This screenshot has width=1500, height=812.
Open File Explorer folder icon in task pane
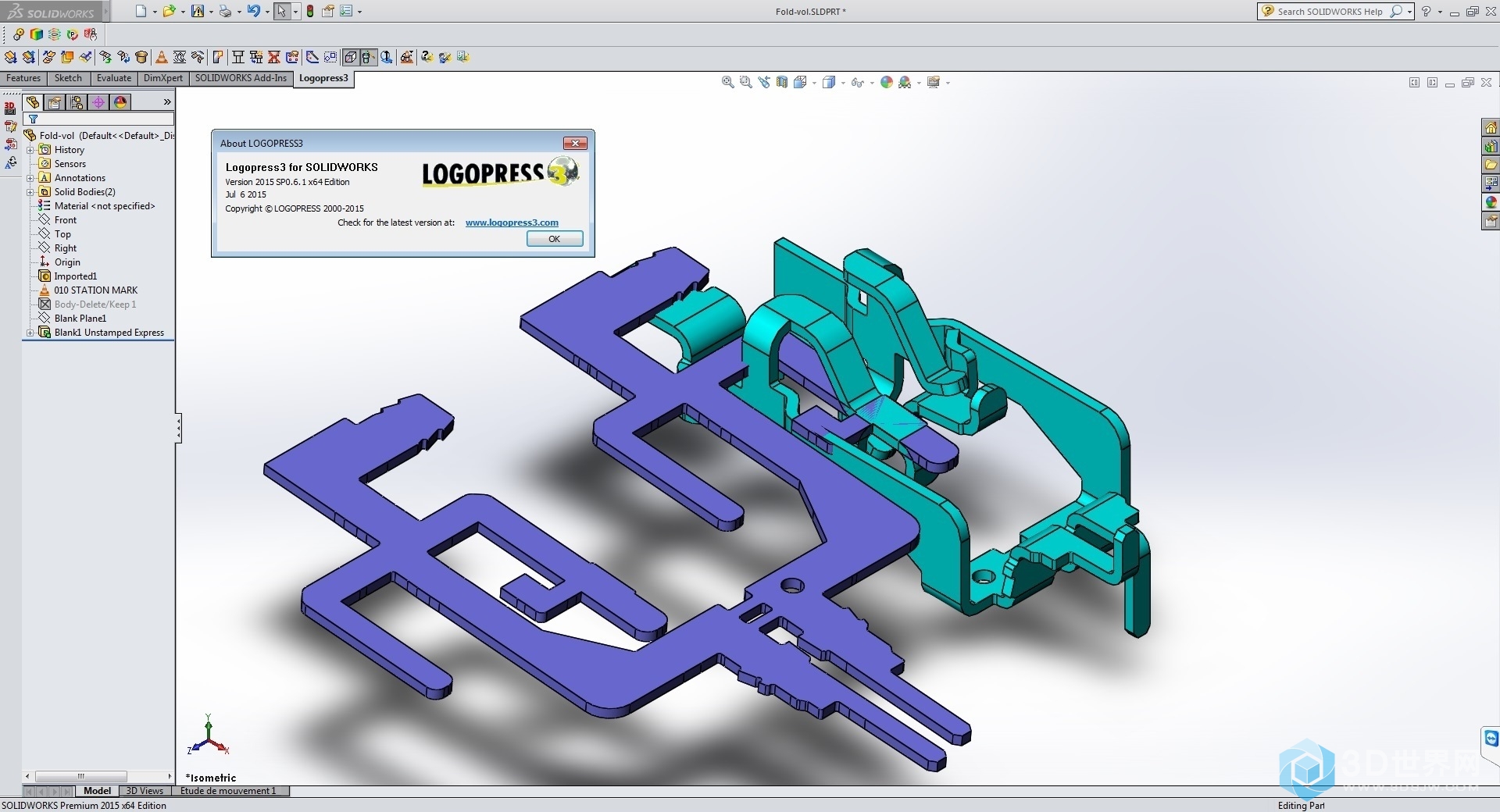(x=1491, y=165)
